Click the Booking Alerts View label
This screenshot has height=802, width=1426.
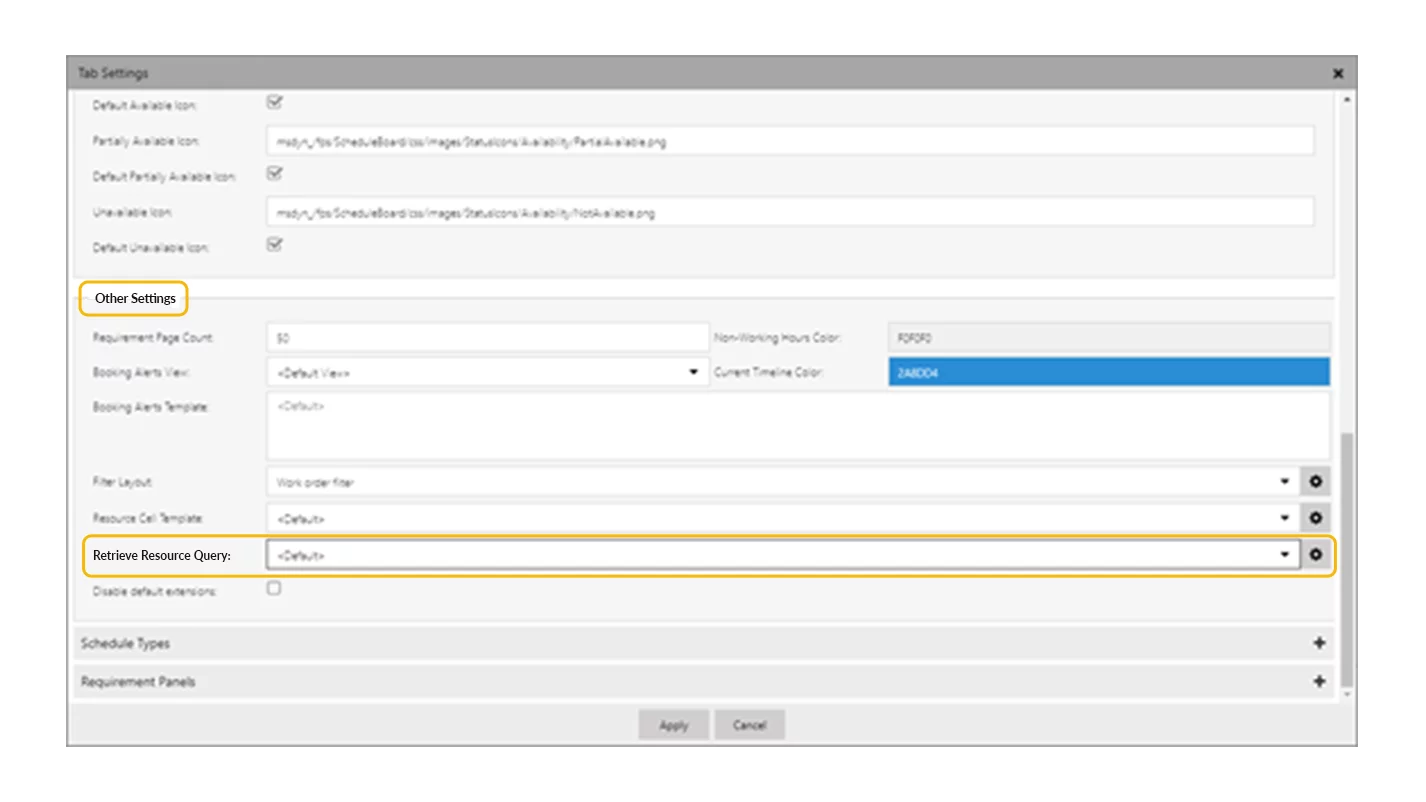[x=141, y=372]
